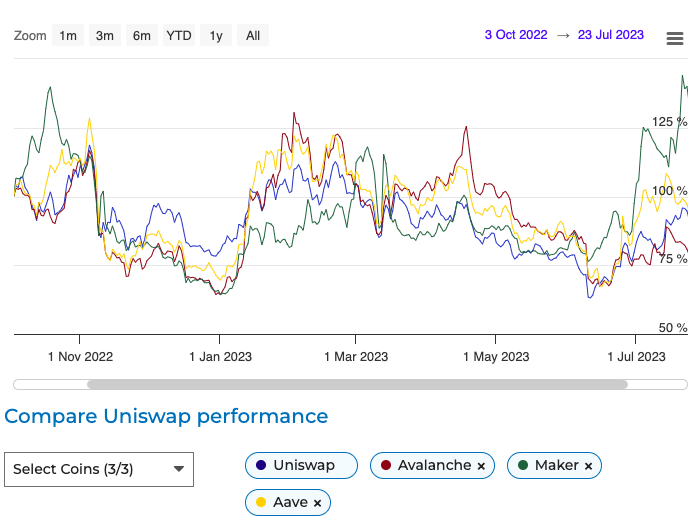Remove Maker using its x icon
Image resolution: width=694 pixels, height=523 pixels.
pyautogui.click(x=588, y=466)
